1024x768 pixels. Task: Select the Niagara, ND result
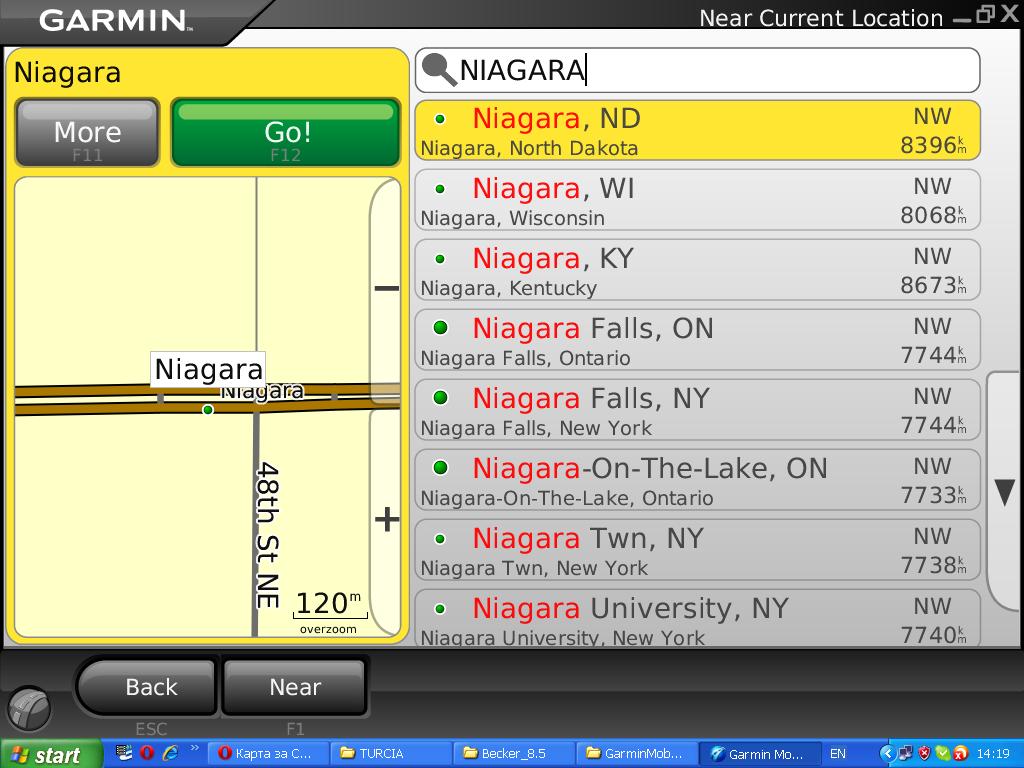697,131
